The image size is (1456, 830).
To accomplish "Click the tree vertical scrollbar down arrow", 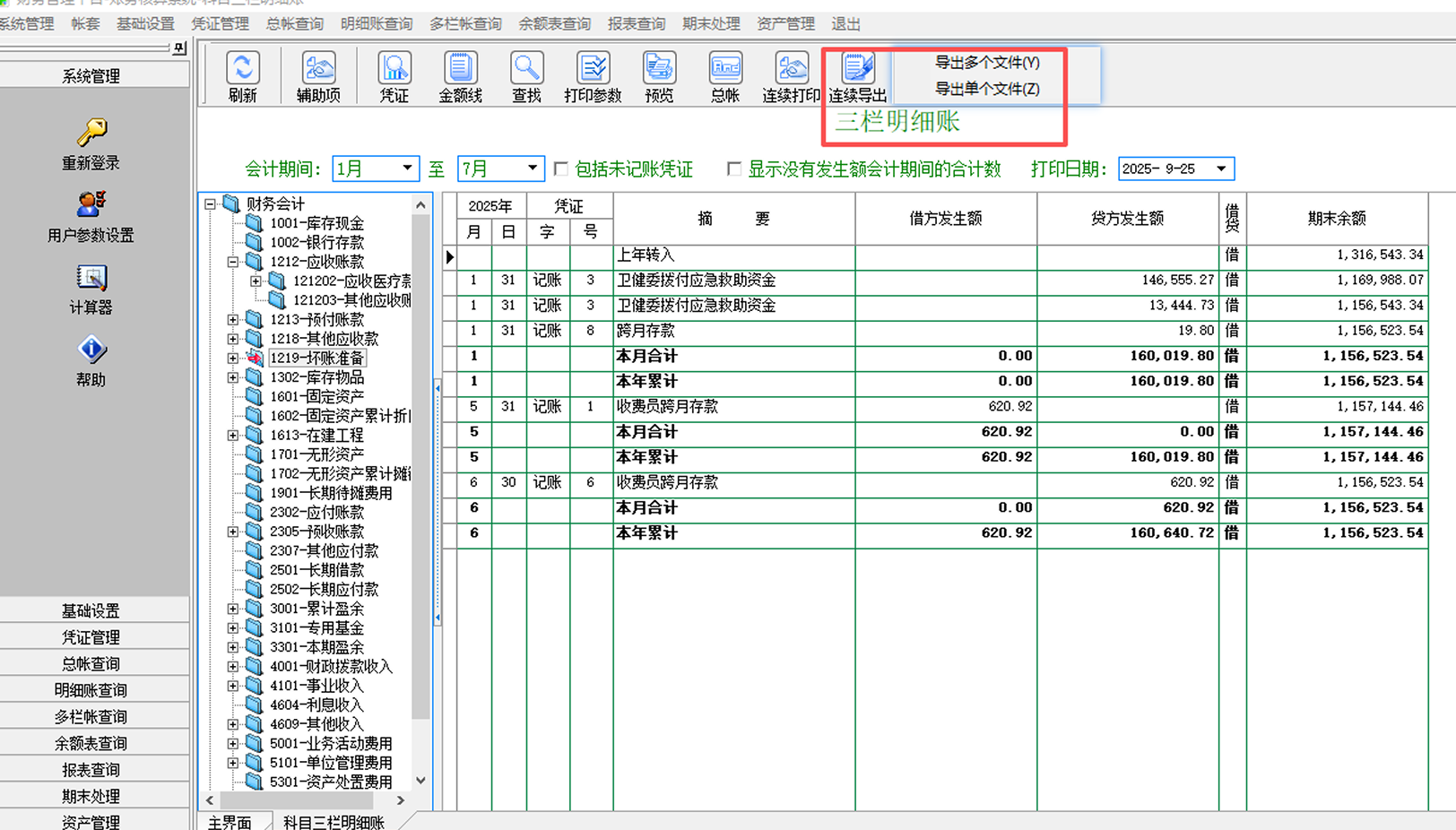I will click(420, 781).
